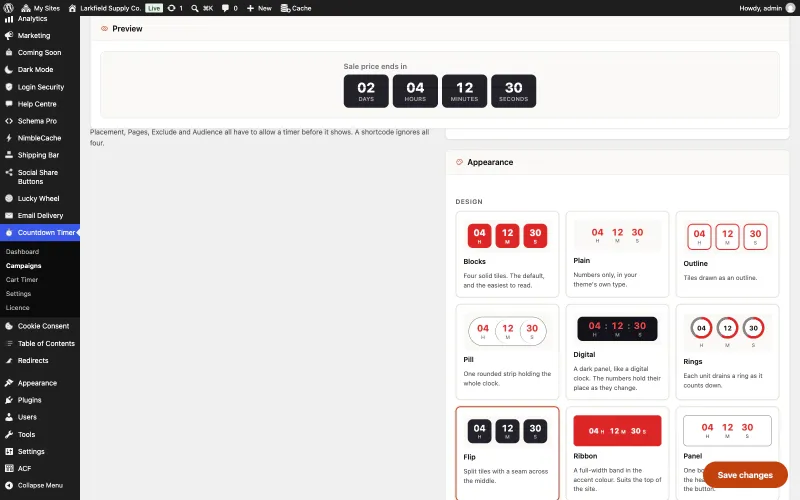Go to Countdown Timer Dashboard

22,252
